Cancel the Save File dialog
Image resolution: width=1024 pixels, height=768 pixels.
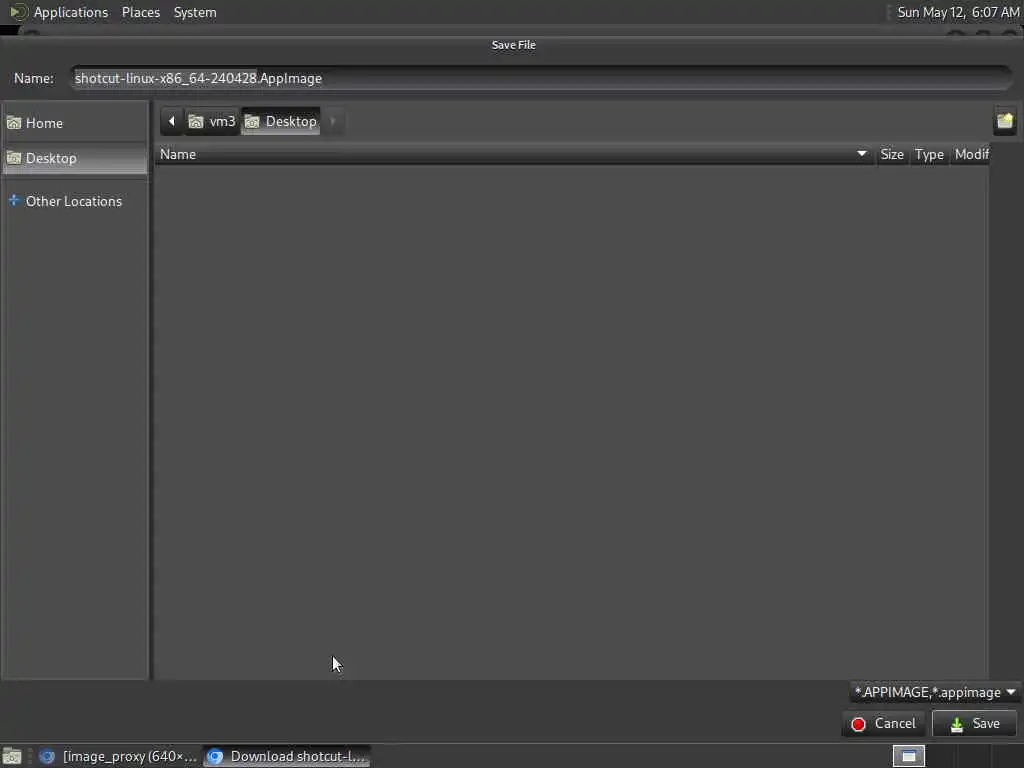tap(884, 724)
